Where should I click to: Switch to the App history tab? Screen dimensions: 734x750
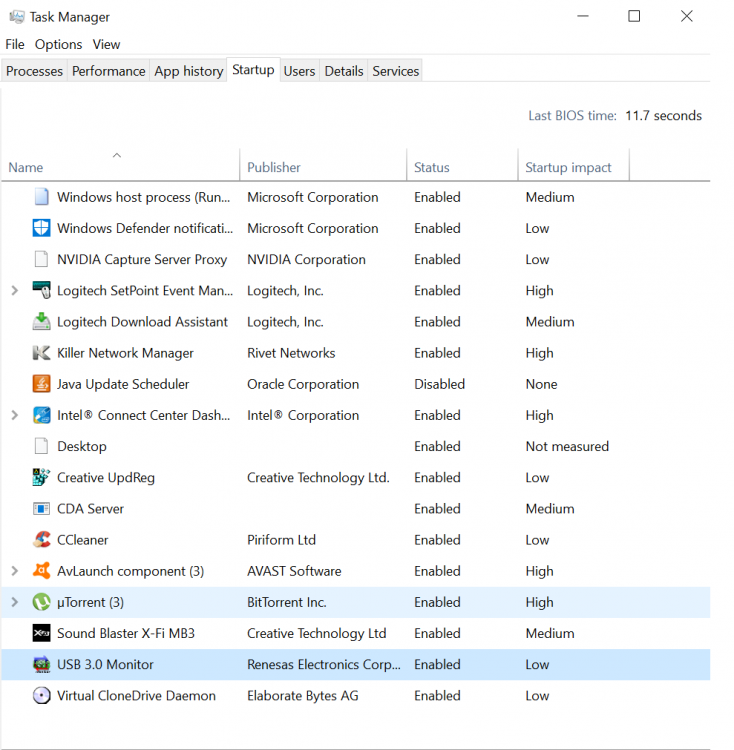point(188,71)
